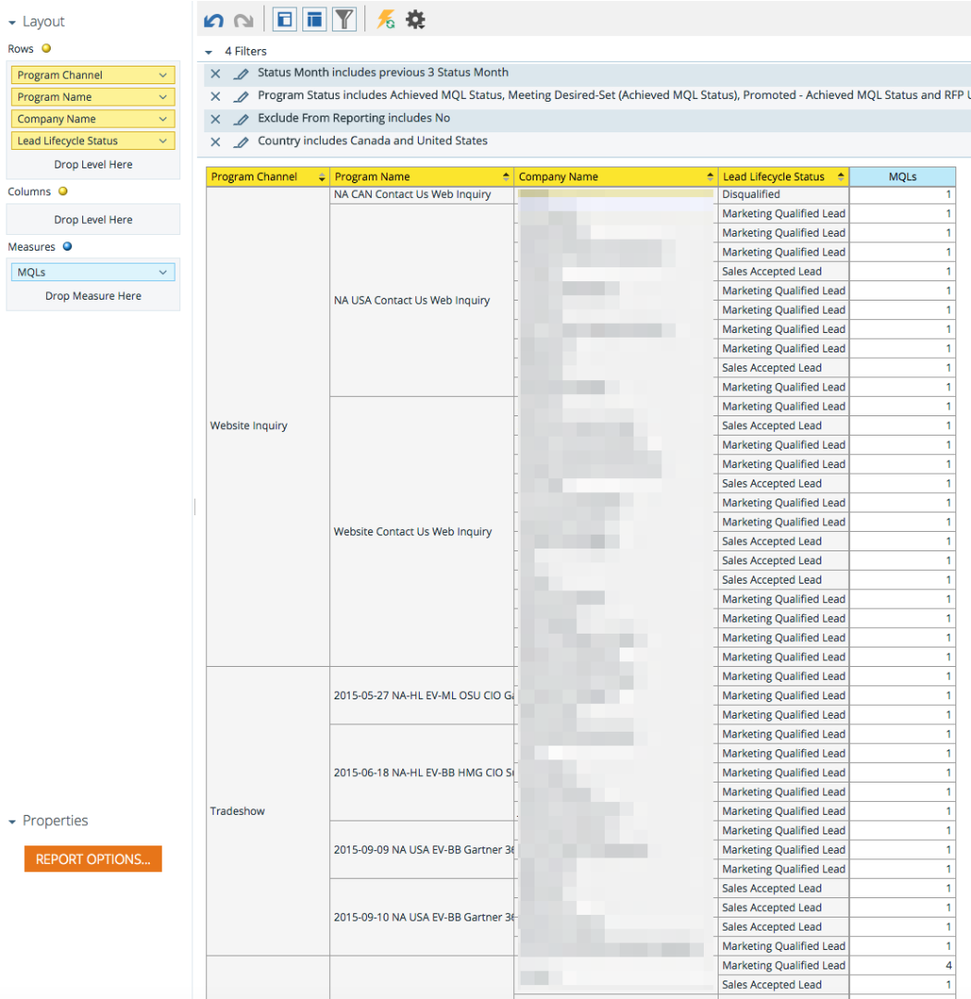This screenshot has width=971, height=999.
Task: Open the settings gear icon
Action: coord(415,19)
